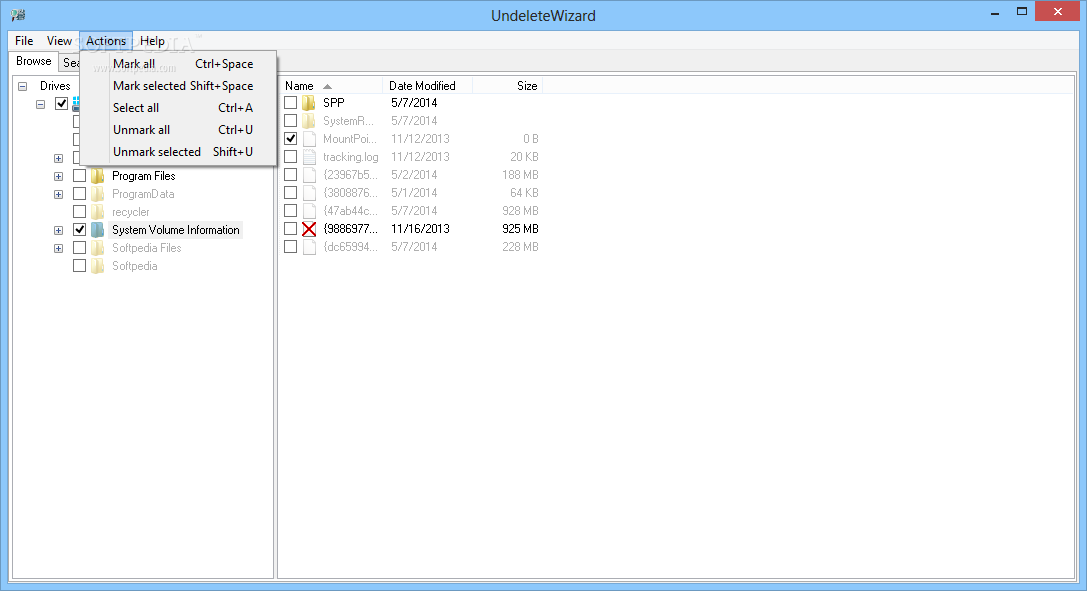
Task: Maximize the UndeleteWizard window
Action: pyautogui.click(x=1022, y=11)
